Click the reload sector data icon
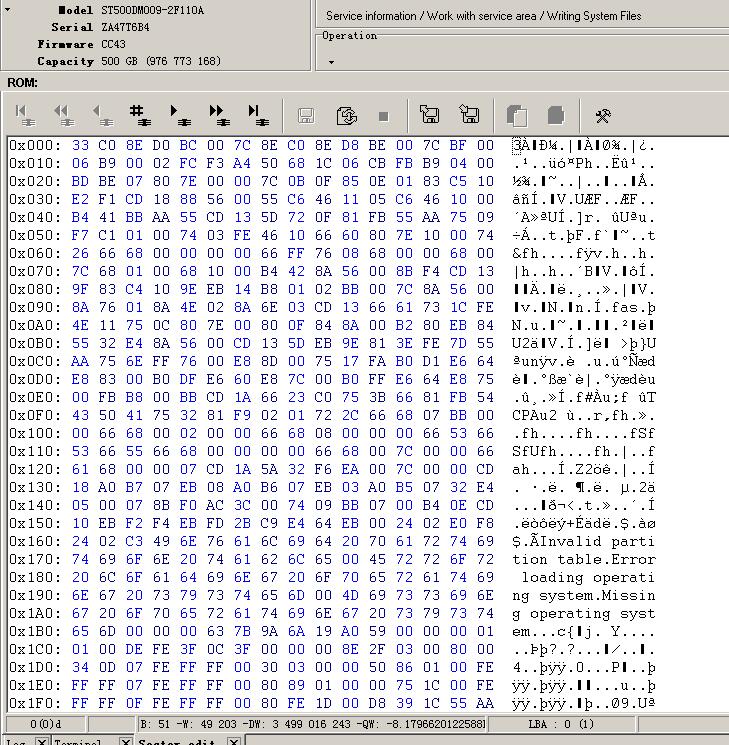Viewport: 729px width, 745px height. tap(346, 116)
